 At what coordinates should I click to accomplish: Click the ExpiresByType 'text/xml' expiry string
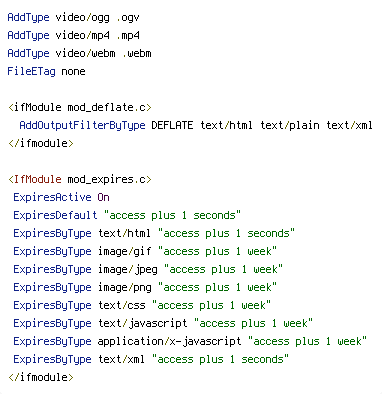tap(220, 359)
